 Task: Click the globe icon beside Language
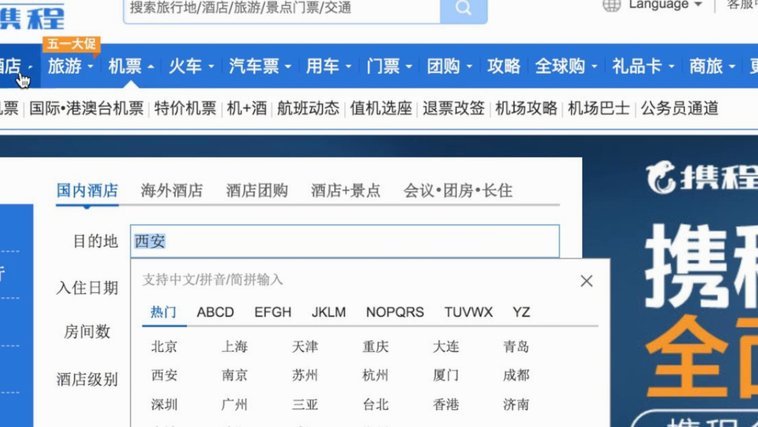coord(612,5)
